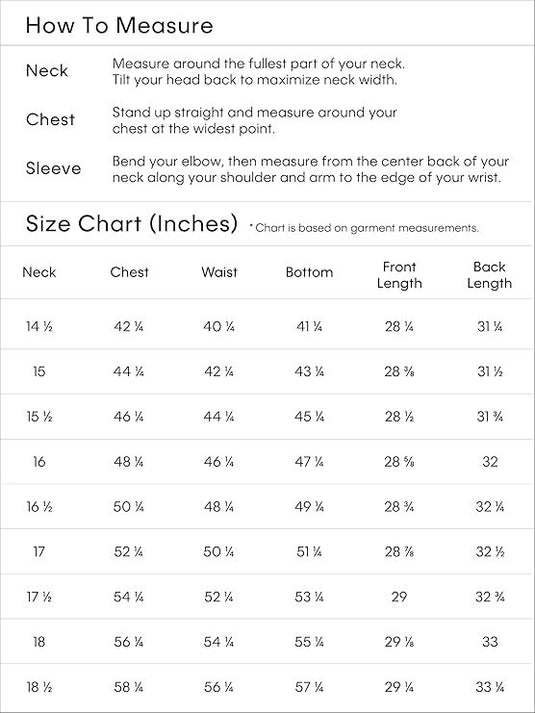Click chest value 48 ¼ in size 16 row
The height and width of the screenshot is (713, 535).
tap(129, 462)
